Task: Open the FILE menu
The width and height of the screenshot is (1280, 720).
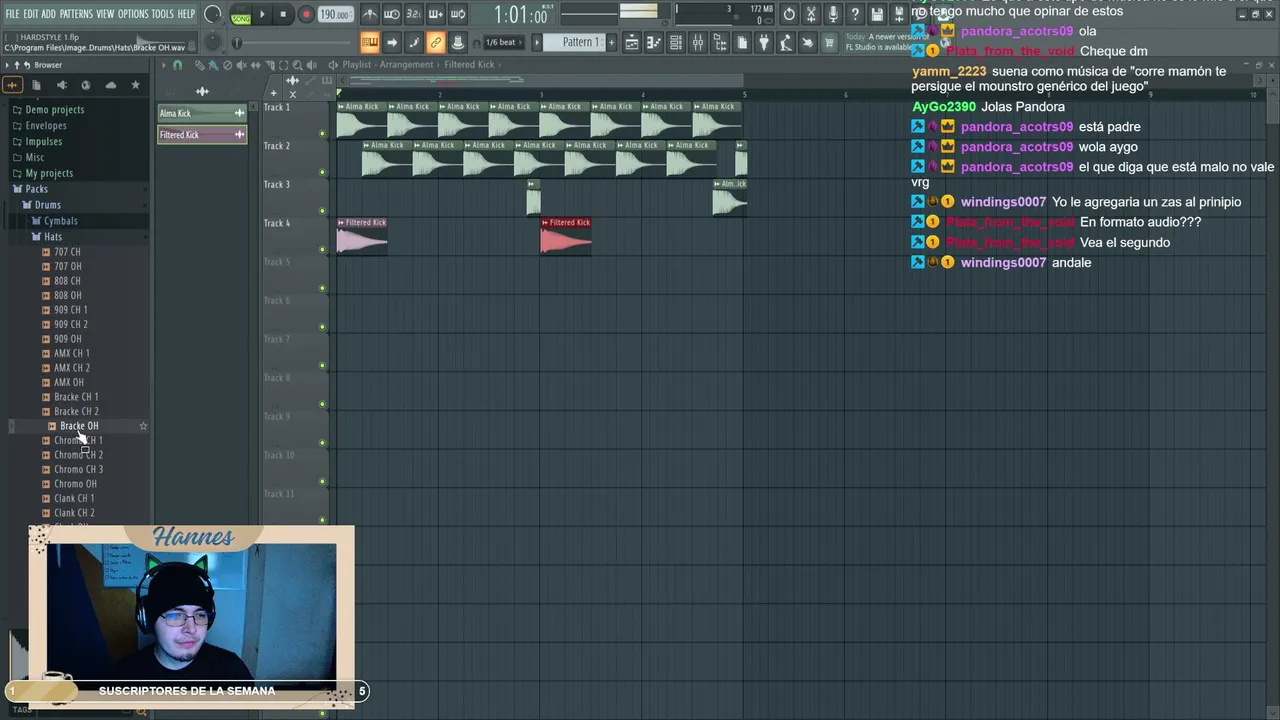Action: click(x=12, y=14)
